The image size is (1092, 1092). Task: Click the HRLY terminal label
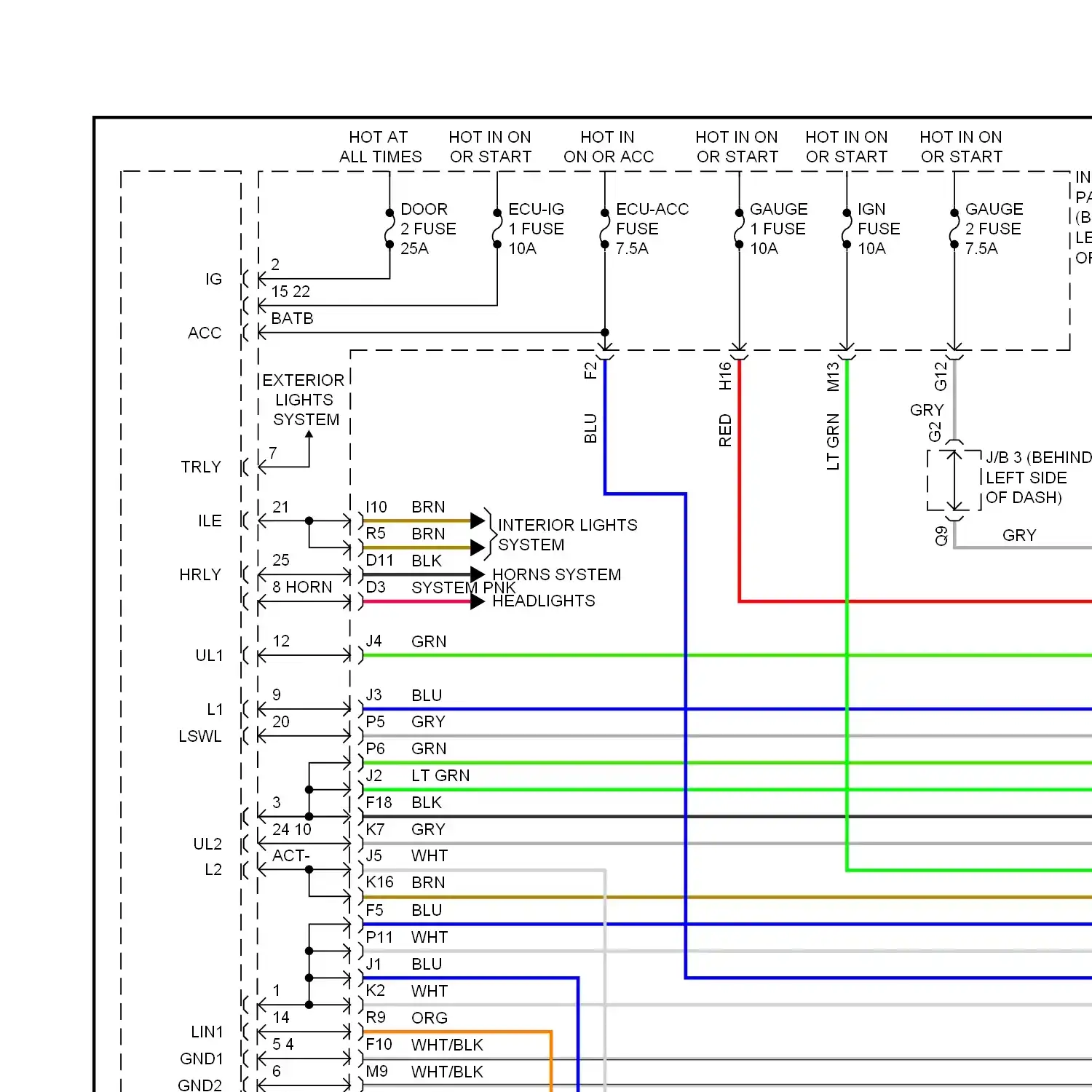pos(200,574)
